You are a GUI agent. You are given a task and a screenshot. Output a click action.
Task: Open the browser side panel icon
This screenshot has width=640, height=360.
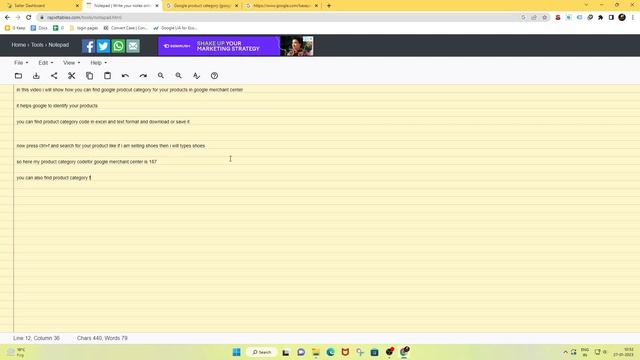coord(611,18)
